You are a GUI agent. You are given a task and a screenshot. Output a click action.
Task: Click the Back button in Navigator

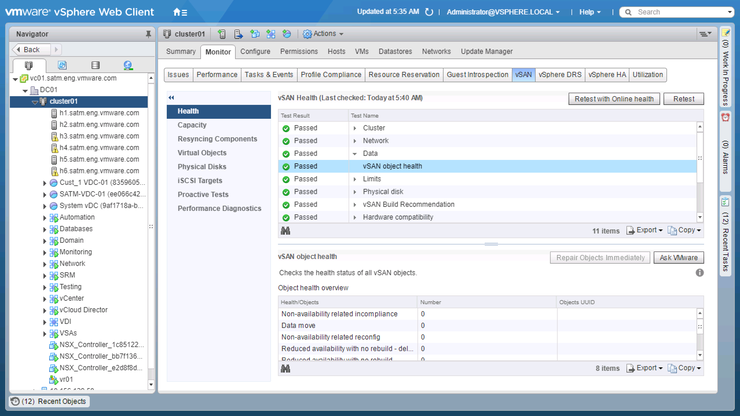32,49
